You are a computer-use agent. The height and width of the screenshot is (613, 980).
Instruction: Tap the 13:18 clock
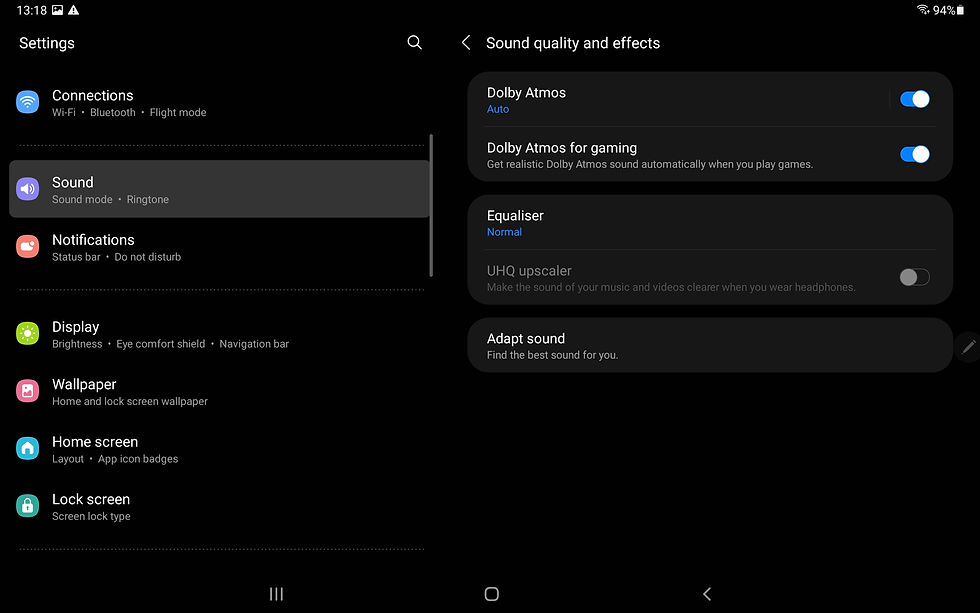pos(31,10)
